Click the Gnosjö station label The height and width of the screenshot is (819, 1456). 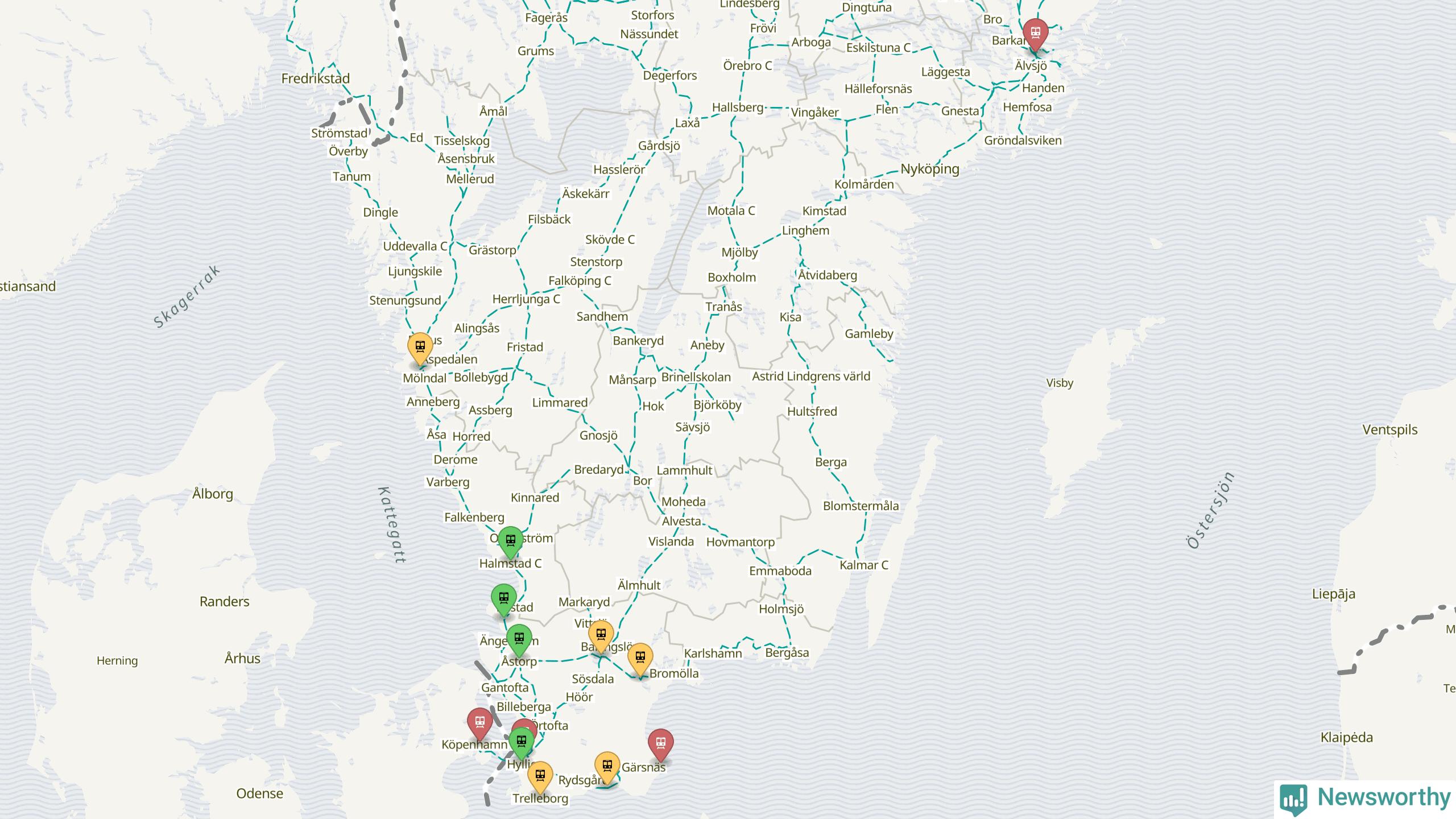coord(598,436)
